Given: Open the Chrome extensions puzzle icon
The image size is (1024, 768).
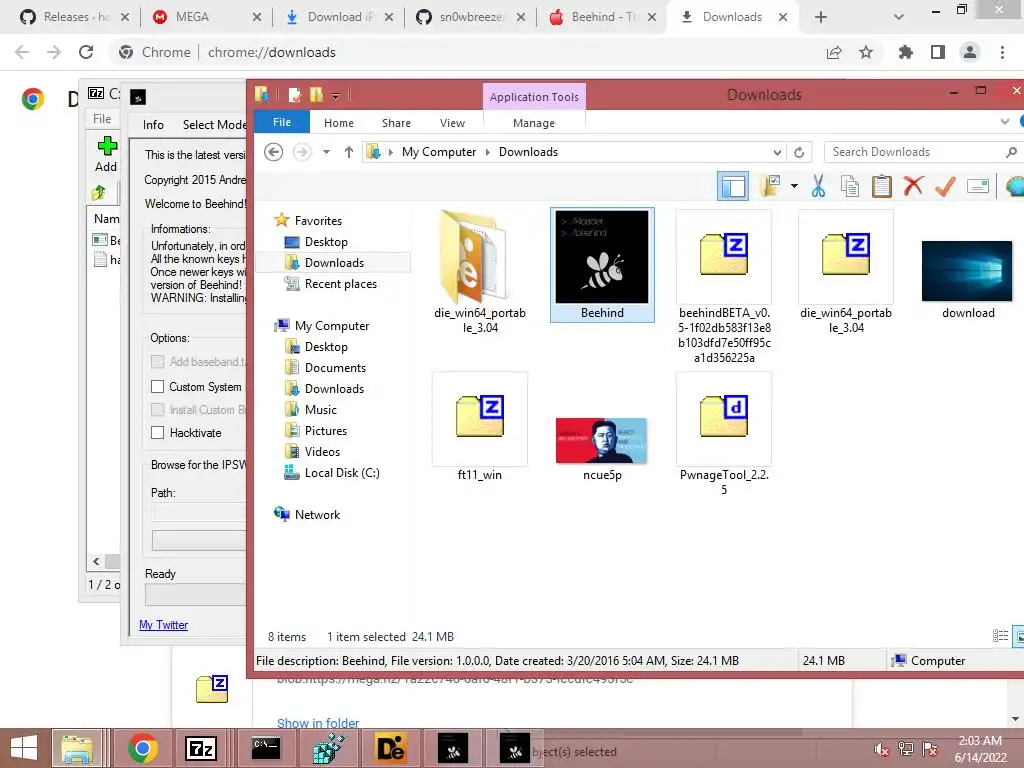Looking at the screenshot, I should pos(906,52).
